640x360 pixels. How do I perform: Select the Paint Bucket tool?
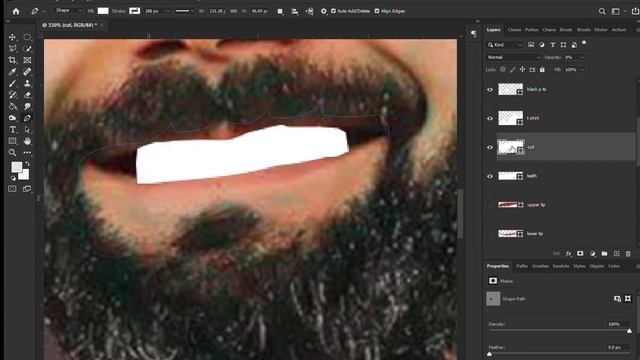tap(13, 107)
